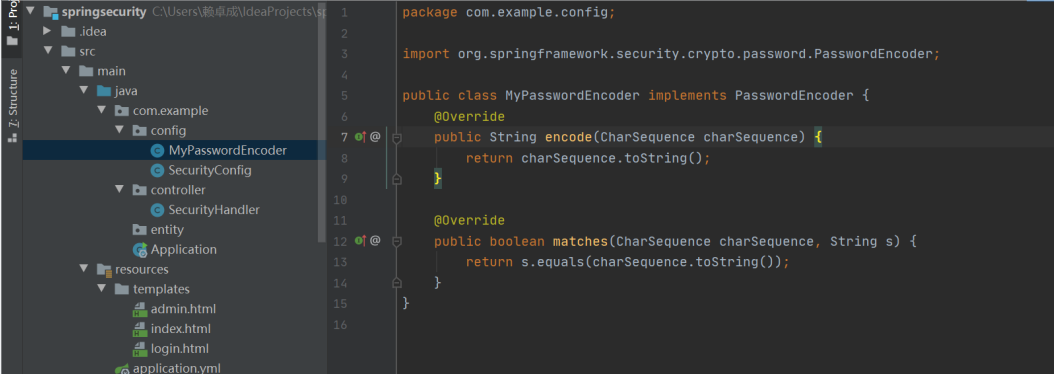
Task: Collapse the main folder arrow
Action: point(65,71)
